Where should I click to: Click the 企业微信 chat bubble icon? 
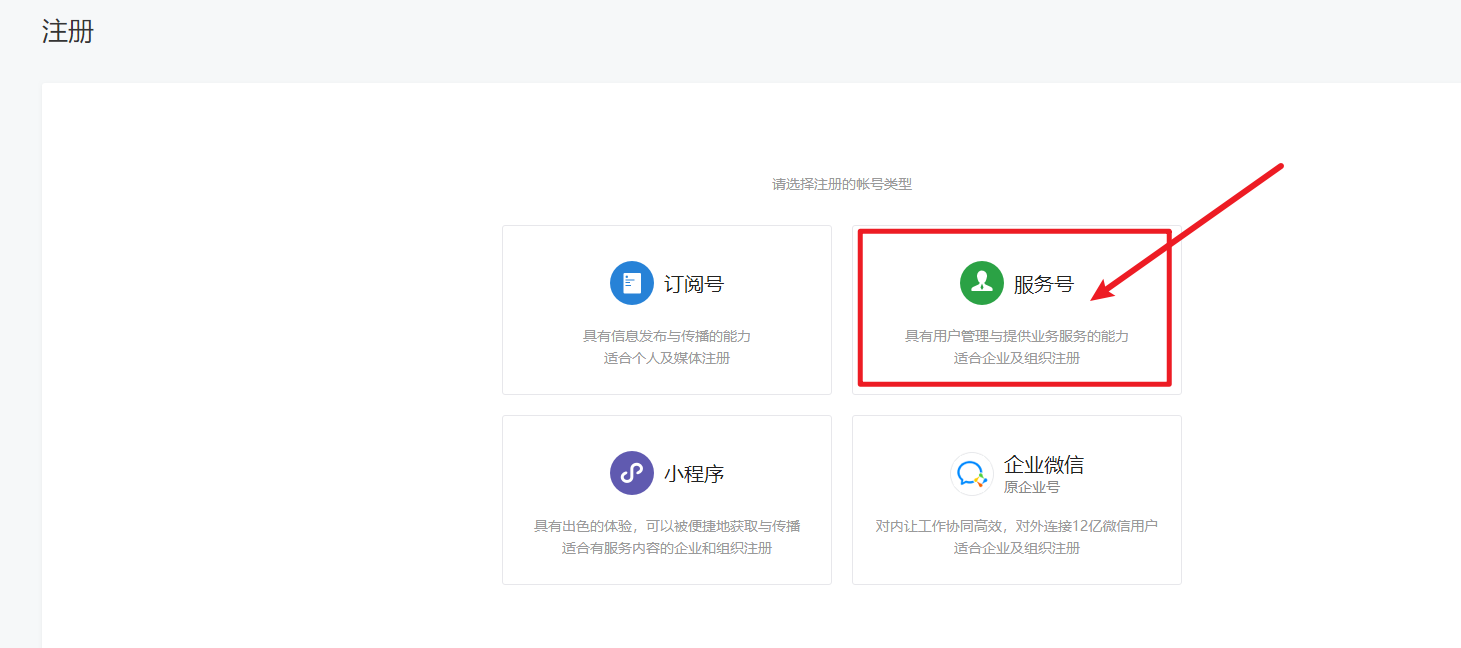pyautogui.click(x=971, y=473)
